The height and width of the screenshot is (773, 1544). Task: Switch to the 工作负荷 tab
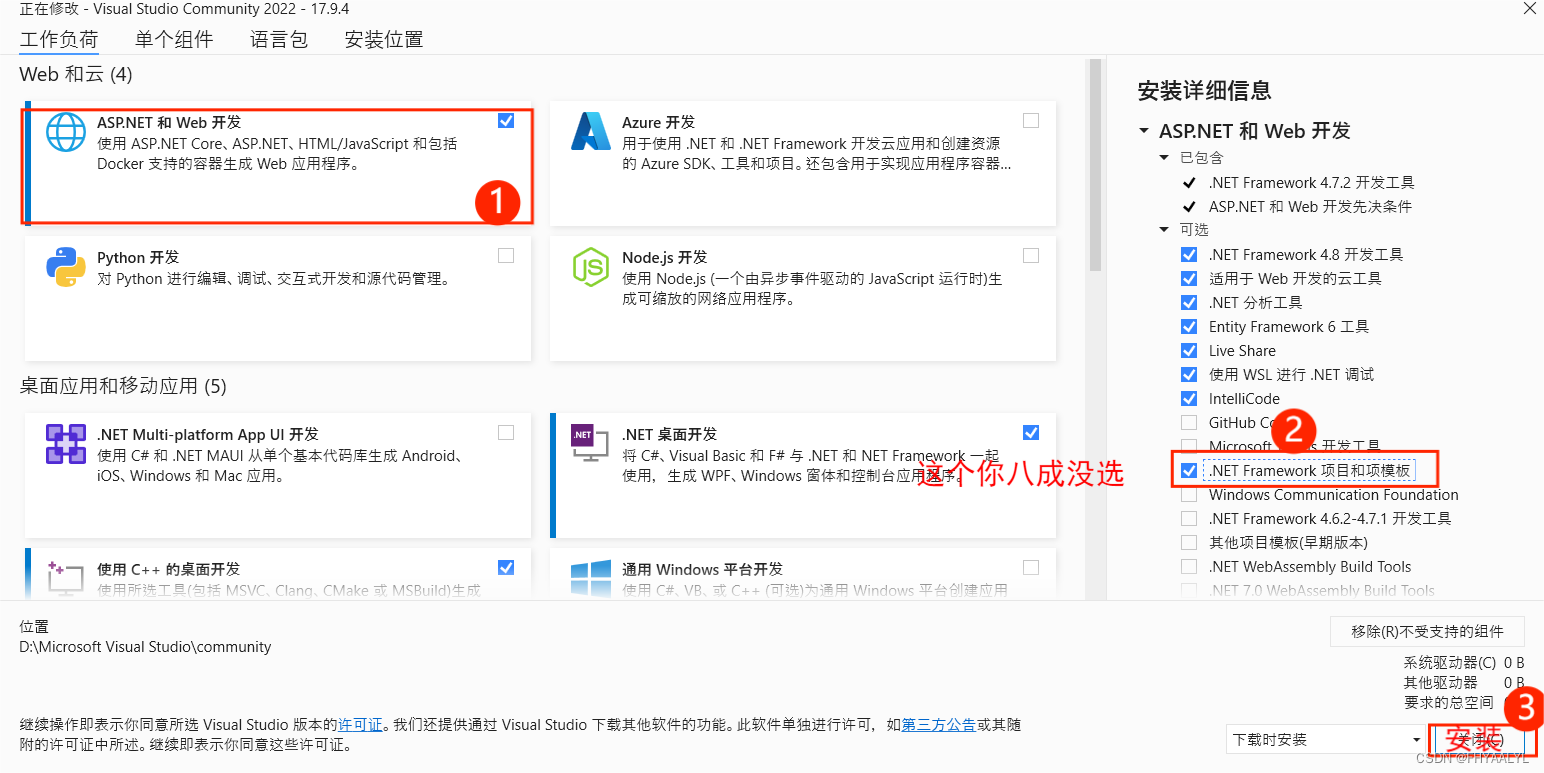point(59,40)
